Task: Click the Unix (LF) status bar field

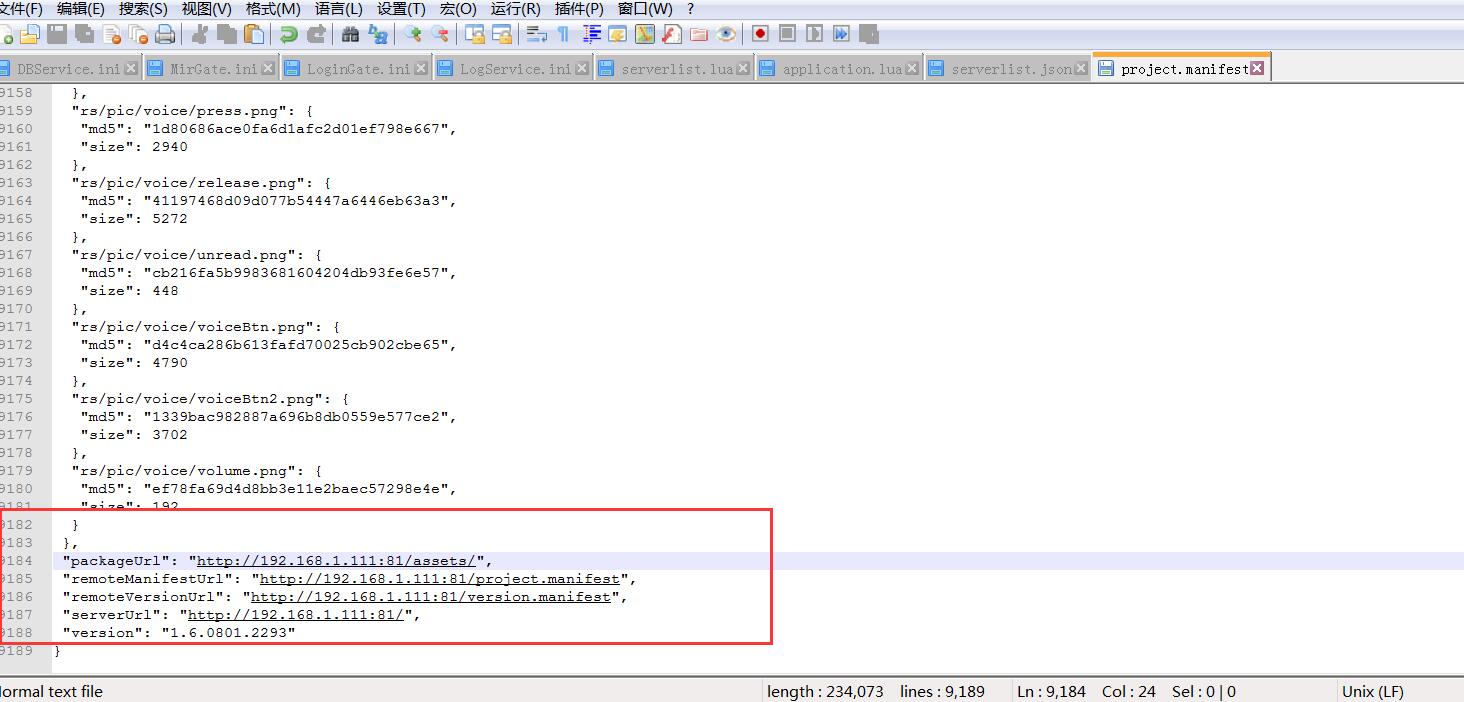Action: (1372, 692)
